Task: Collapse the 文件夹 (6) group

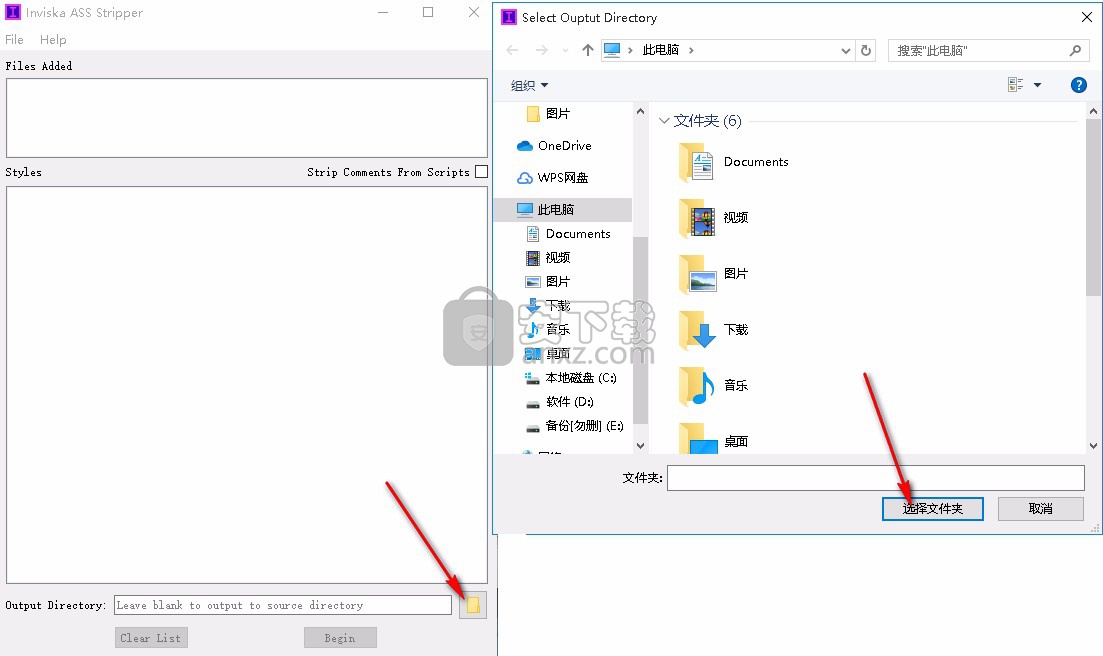Action: 663,121
